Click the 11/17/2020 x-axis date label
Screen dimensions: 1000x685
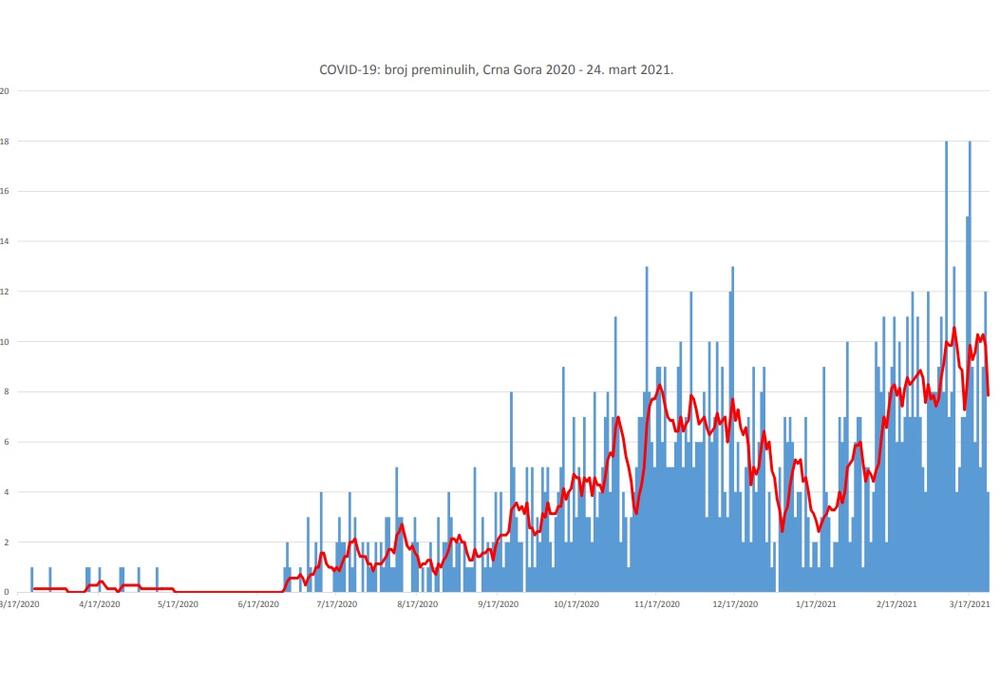658,604
